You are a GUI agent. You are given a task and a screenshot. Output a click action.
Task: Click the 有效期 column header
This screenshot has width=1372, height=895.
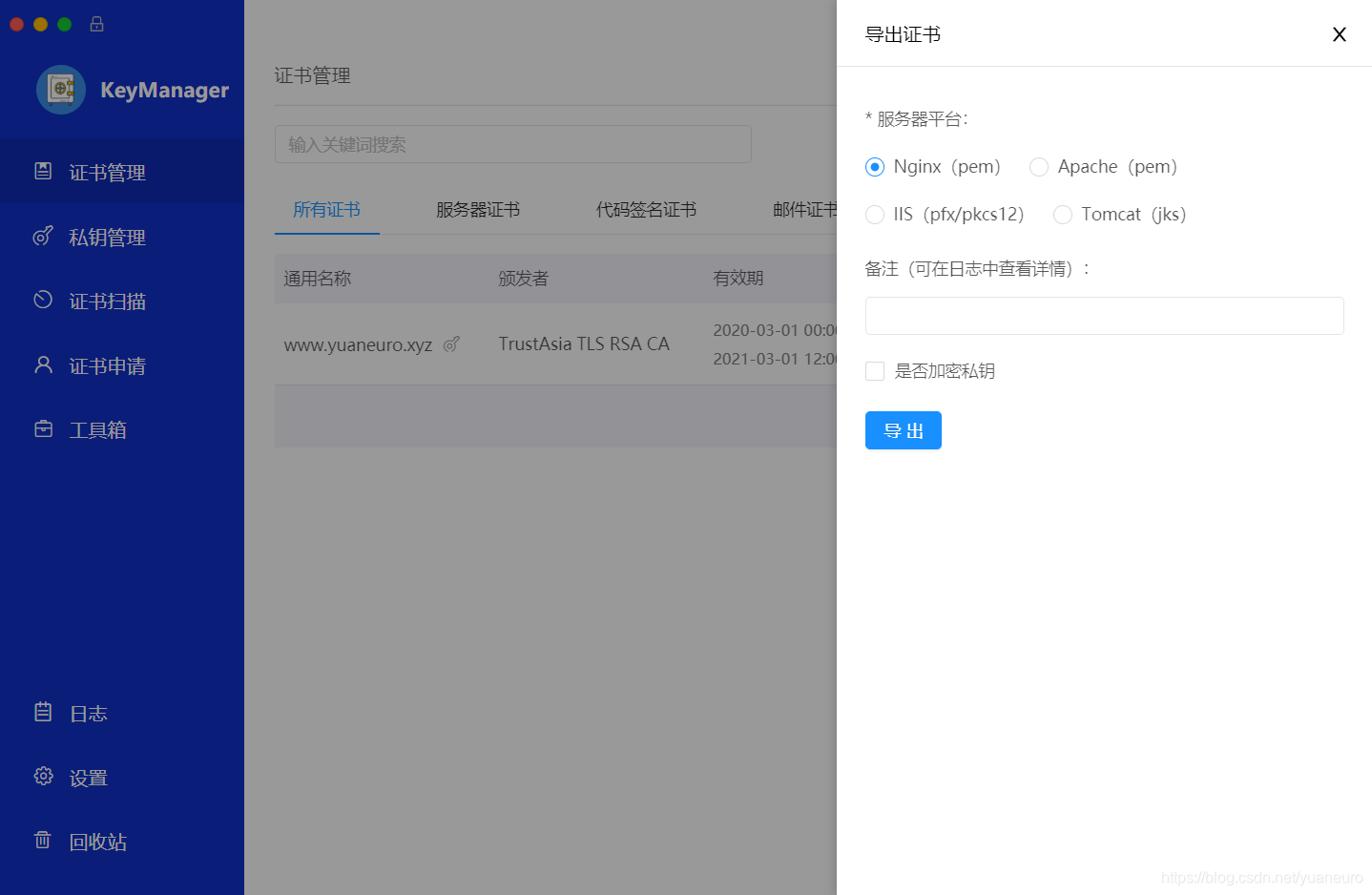tap(738, 279)
